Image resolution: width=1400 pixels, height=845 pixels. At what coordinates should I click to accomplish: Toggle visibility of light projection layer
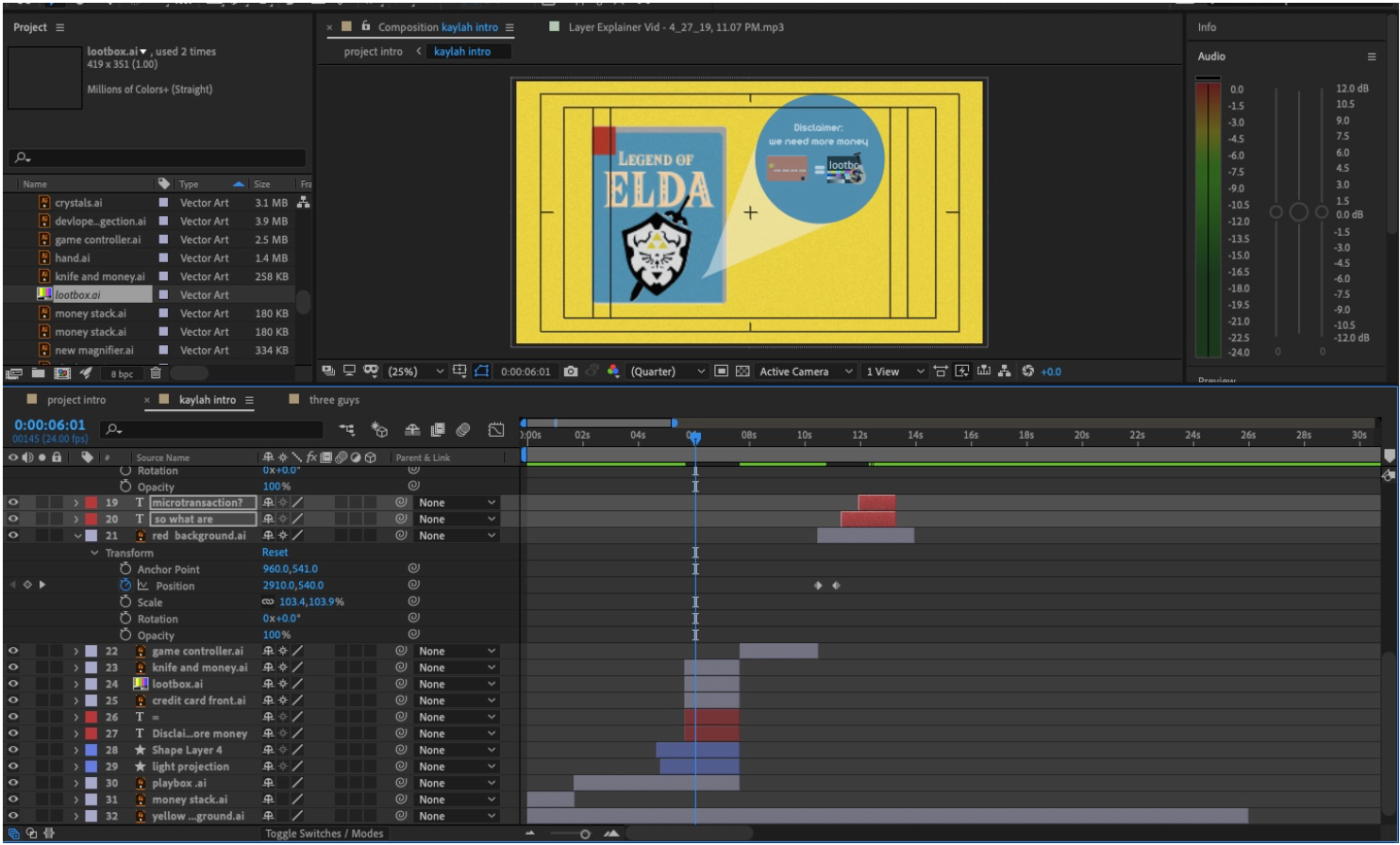(x=13, y=767)
